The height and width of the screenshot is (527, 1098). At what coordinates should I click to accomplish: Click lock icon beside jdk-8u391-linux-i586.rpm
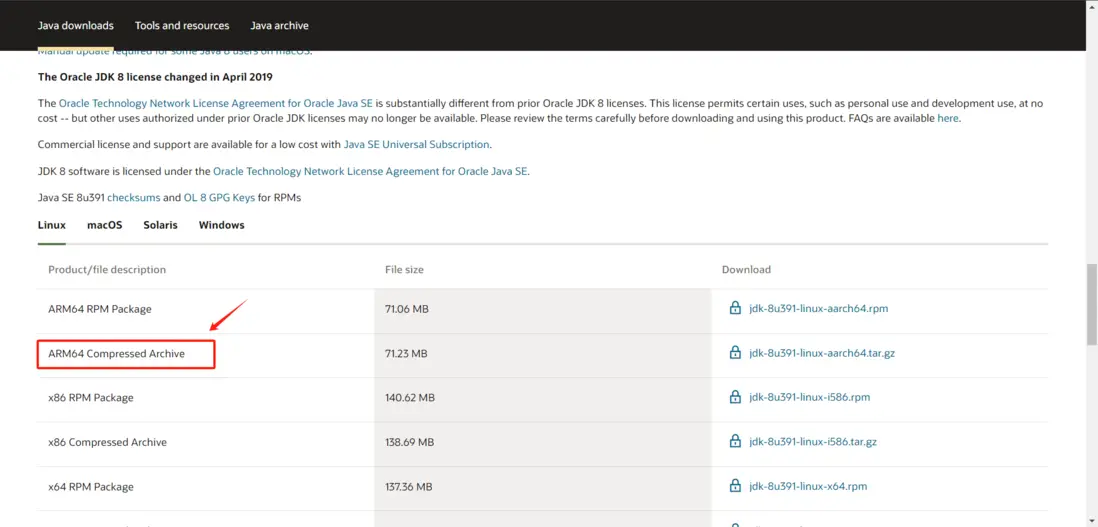click(x=735, y=397)
